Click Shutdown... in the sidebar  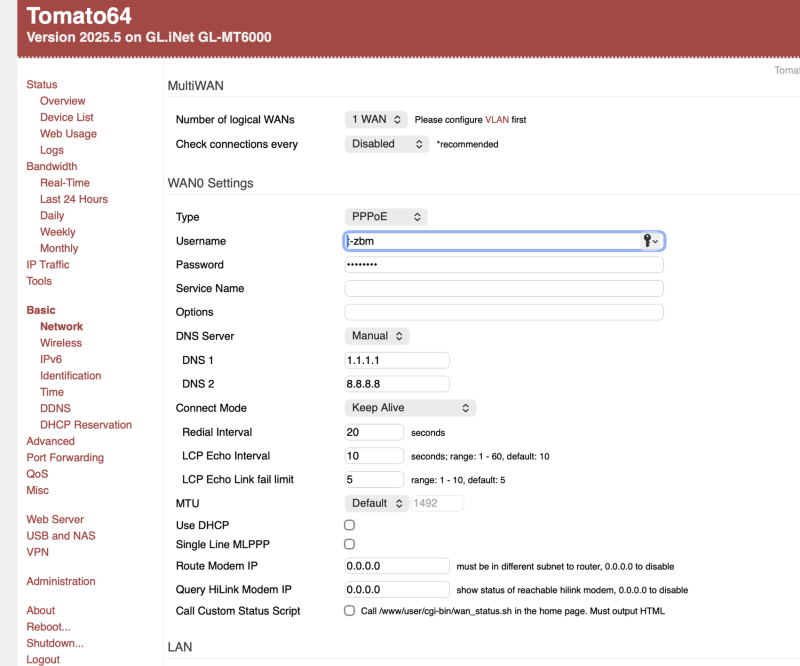coord(55,643)
